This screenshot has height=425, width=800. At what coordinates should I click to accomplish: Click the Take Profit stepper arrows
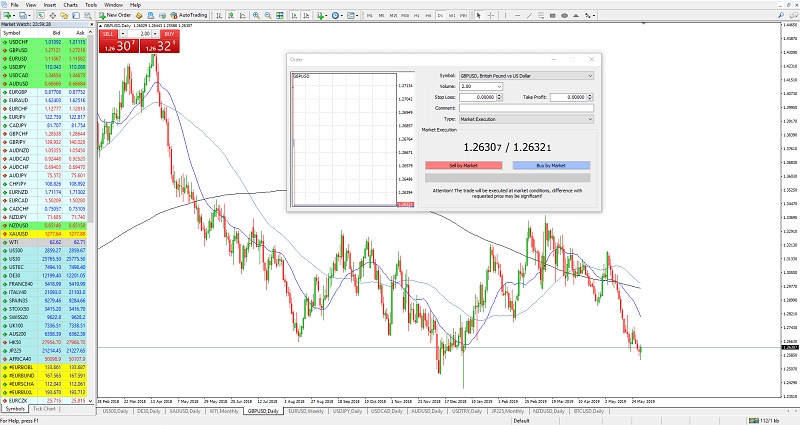click(590, 97)
